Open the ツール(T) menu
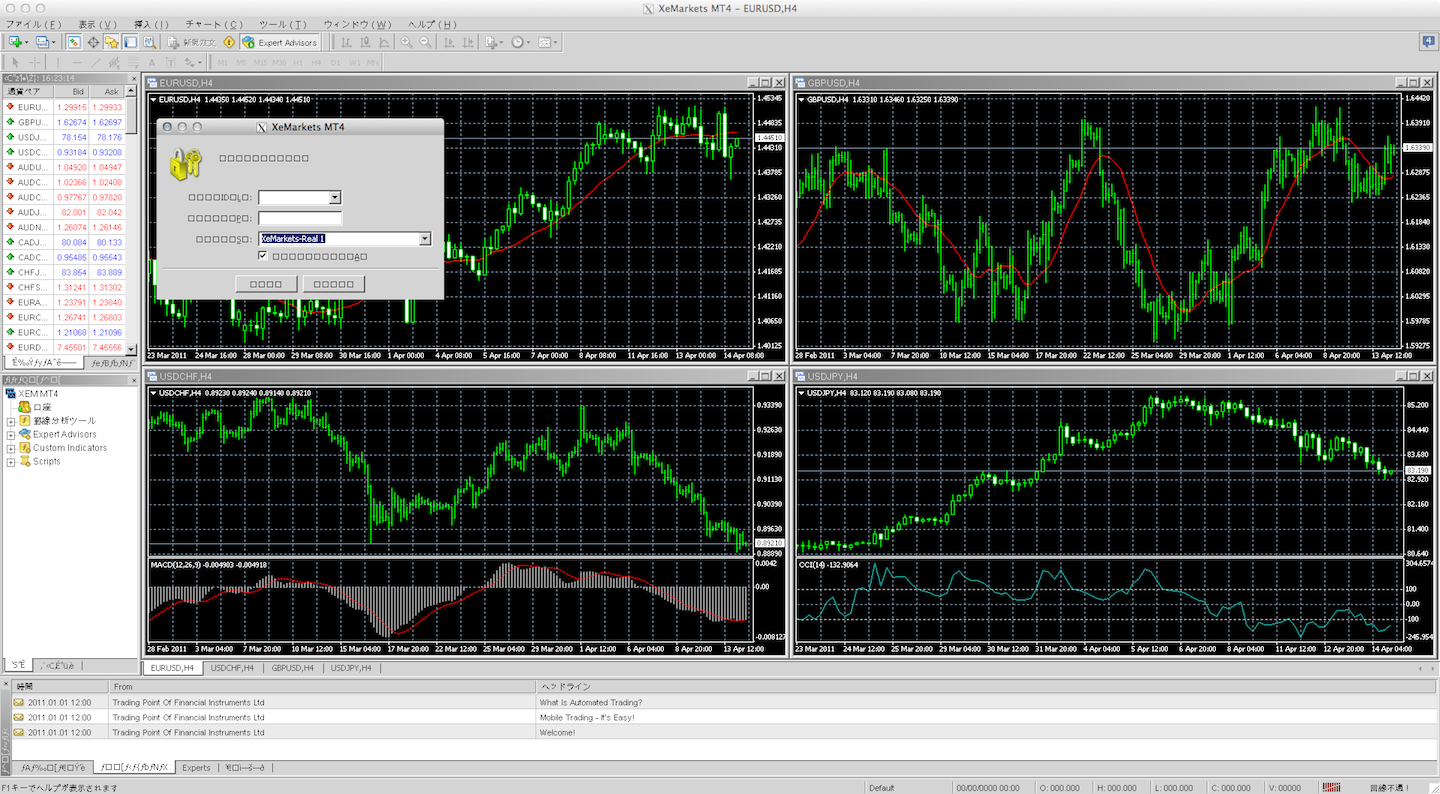Screen dimensions: 1440x794 tap(283, 24)
